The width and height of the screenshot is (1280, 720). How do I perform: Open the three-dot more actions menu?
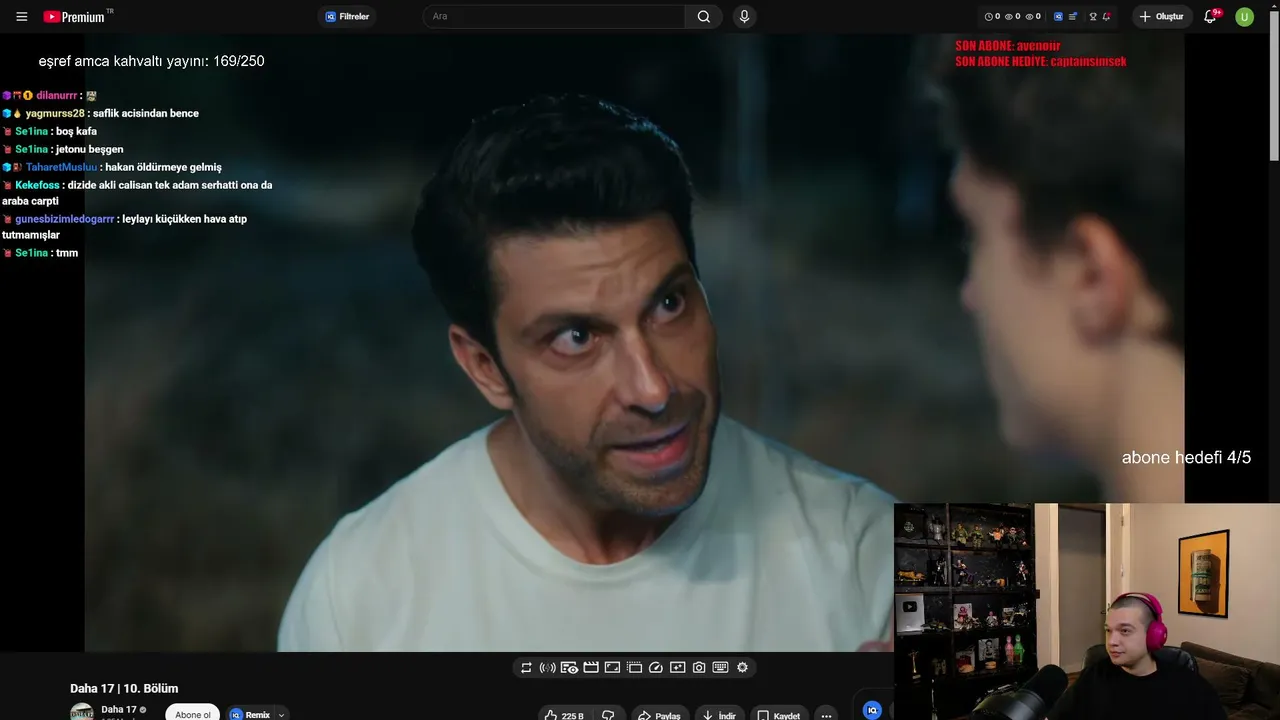click(x=826, y=714)
